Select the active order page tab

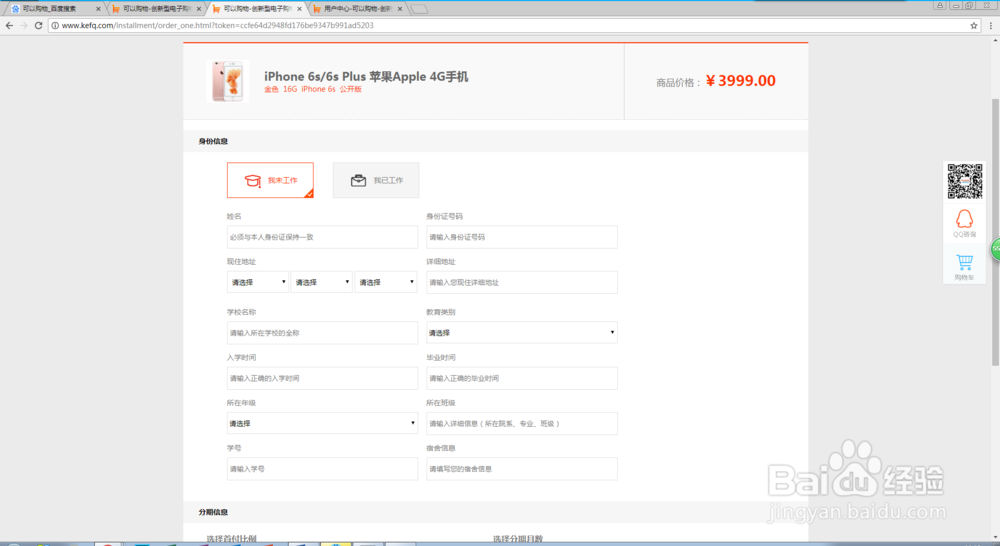[x=256, y=9]
